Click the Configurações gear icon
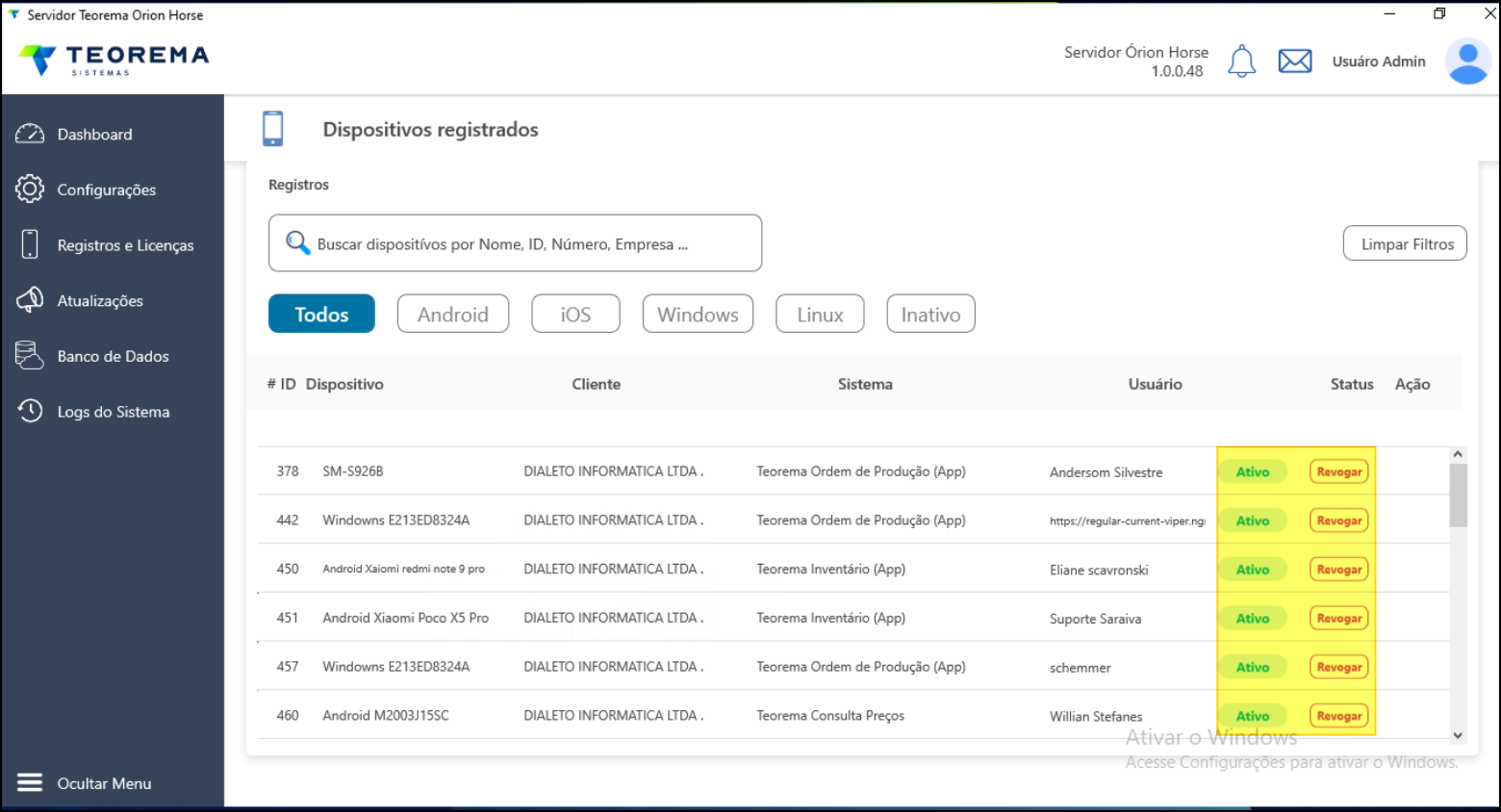Screen dimensions: 1501x812 pos(30,189)
